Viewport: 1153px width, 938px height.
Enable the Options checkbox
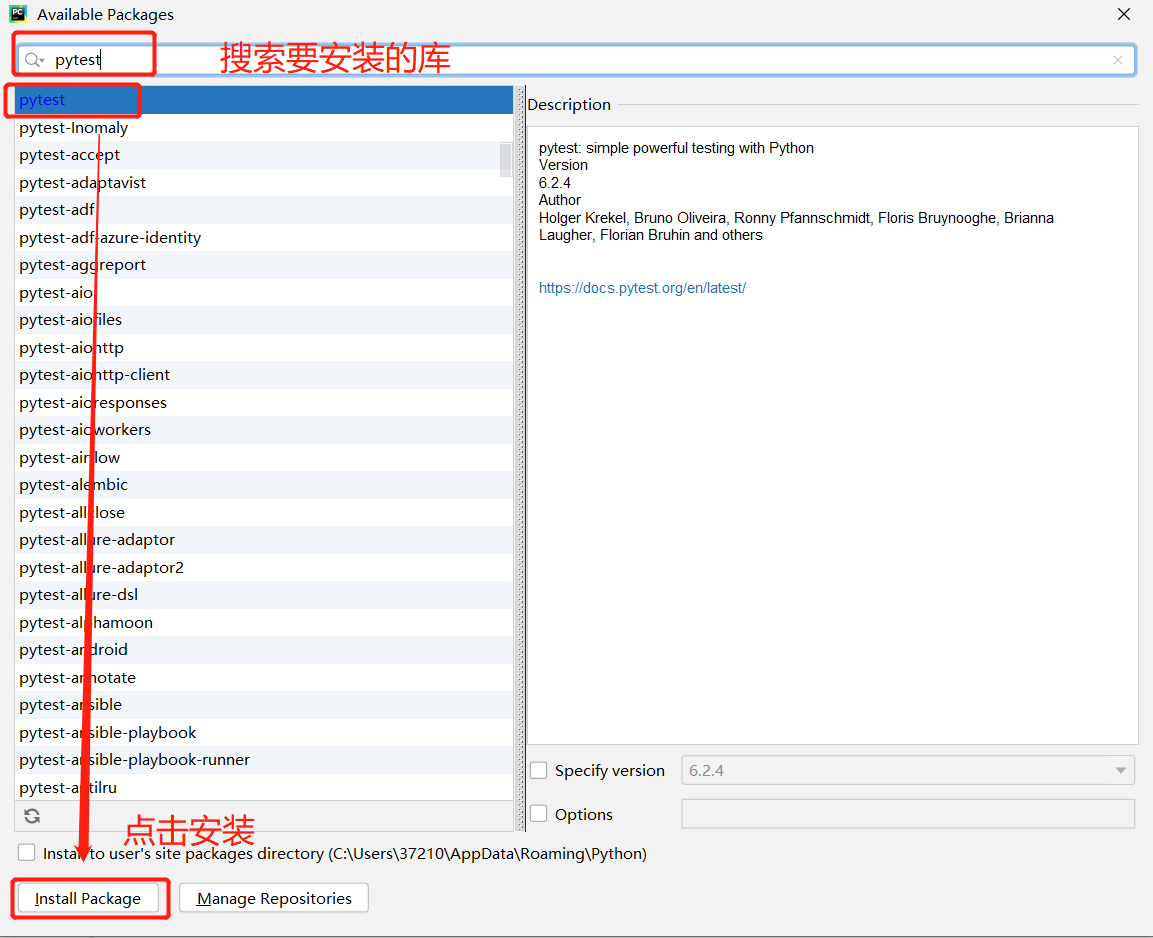click(539, 814)
